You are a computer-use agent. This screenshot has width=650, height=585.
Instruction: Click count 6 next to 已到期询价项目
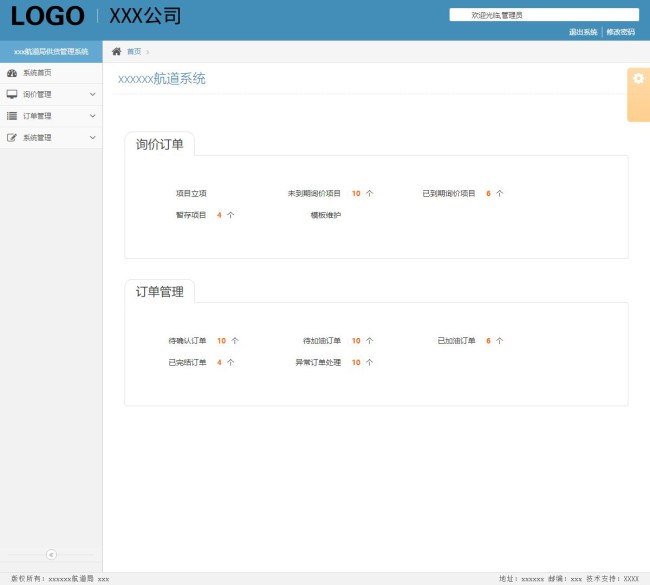[488, 194]
